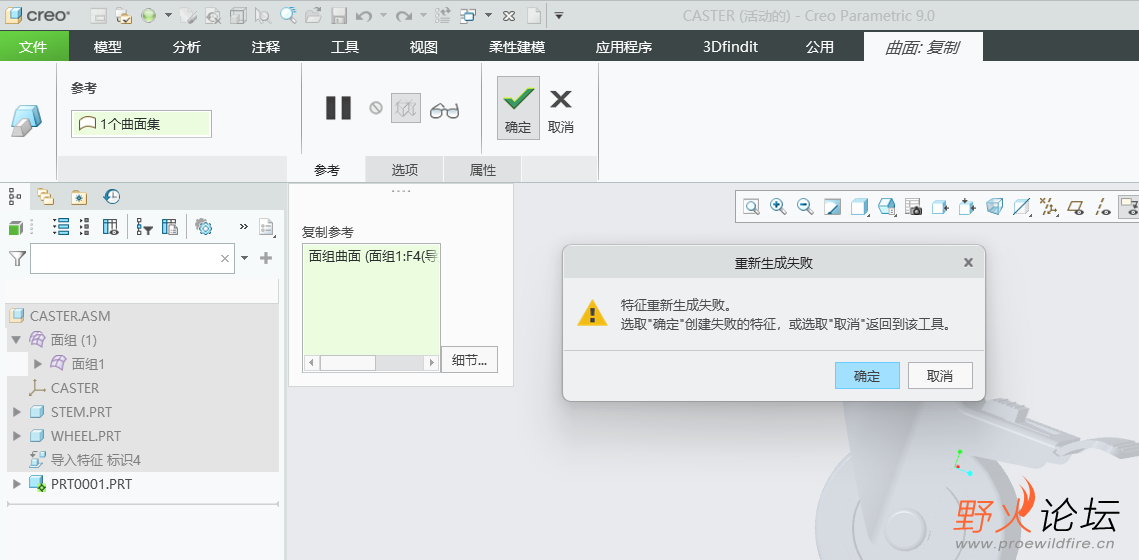Open the 属性 panel tab
The width and height of the screenshot is (1139, 560).
pos(482,170)
